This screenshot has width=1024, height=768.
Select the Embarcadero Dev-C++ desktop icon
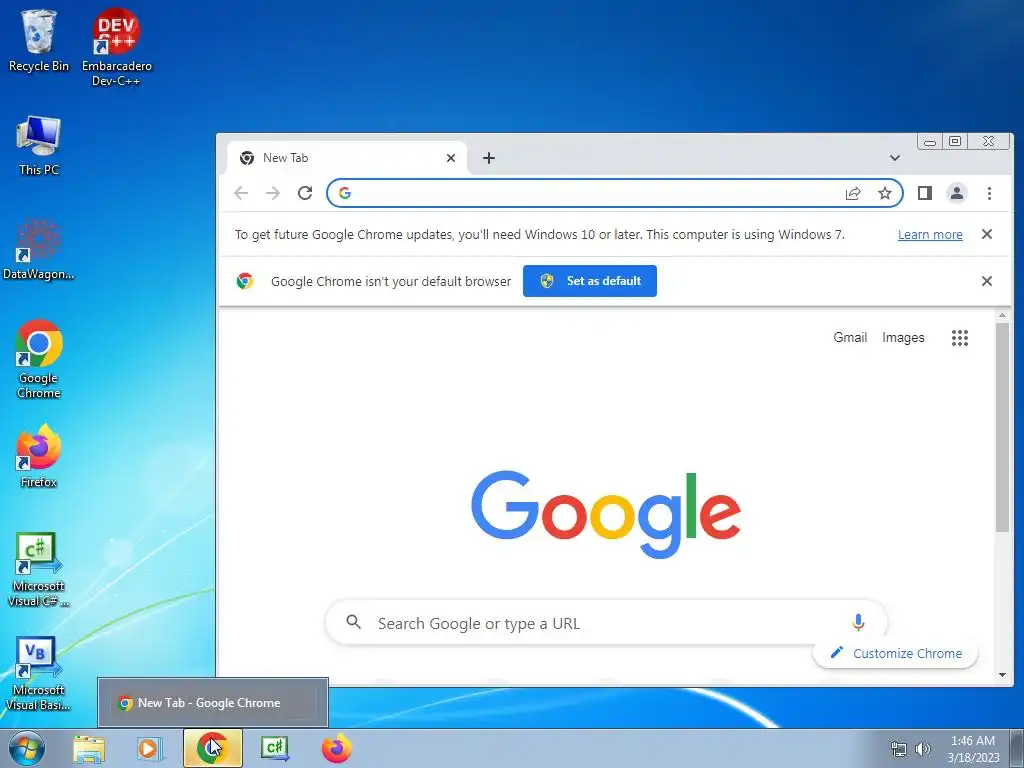(116, 47)
